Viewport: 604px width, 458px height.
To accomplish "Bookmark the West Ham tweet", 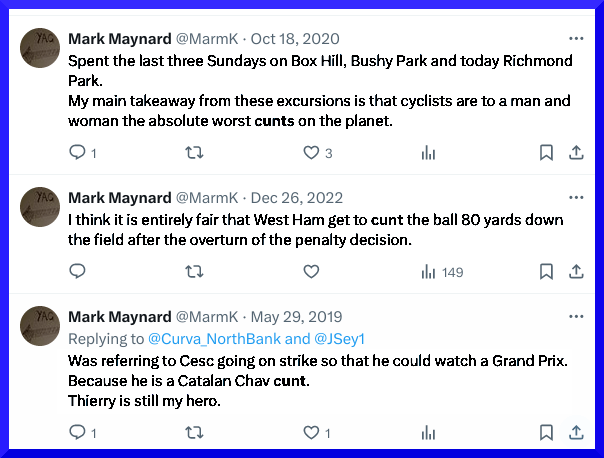I will click(546, 271).
